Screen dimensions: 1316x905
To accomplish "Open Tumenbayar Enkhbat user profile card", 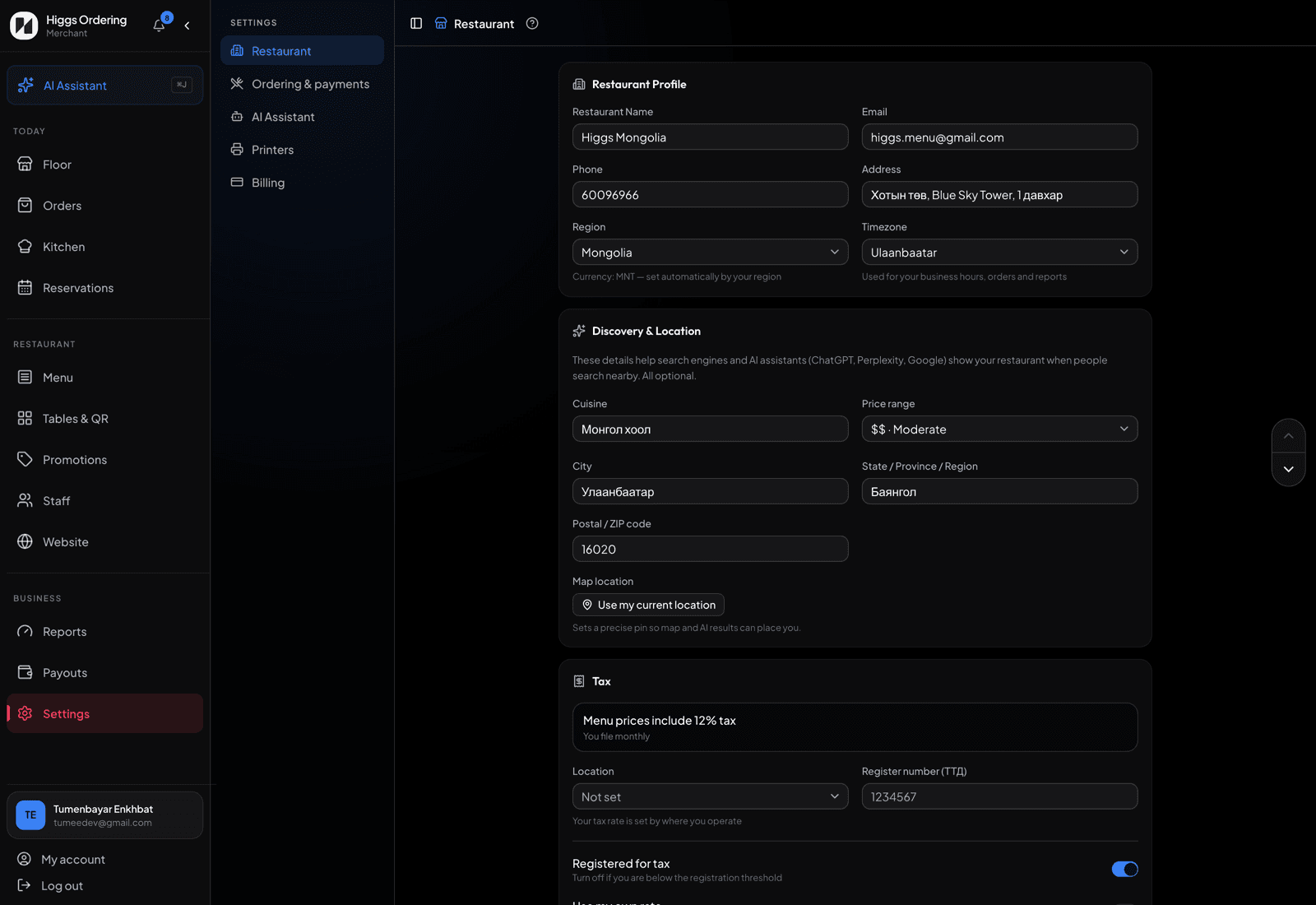I will point(104,815).
